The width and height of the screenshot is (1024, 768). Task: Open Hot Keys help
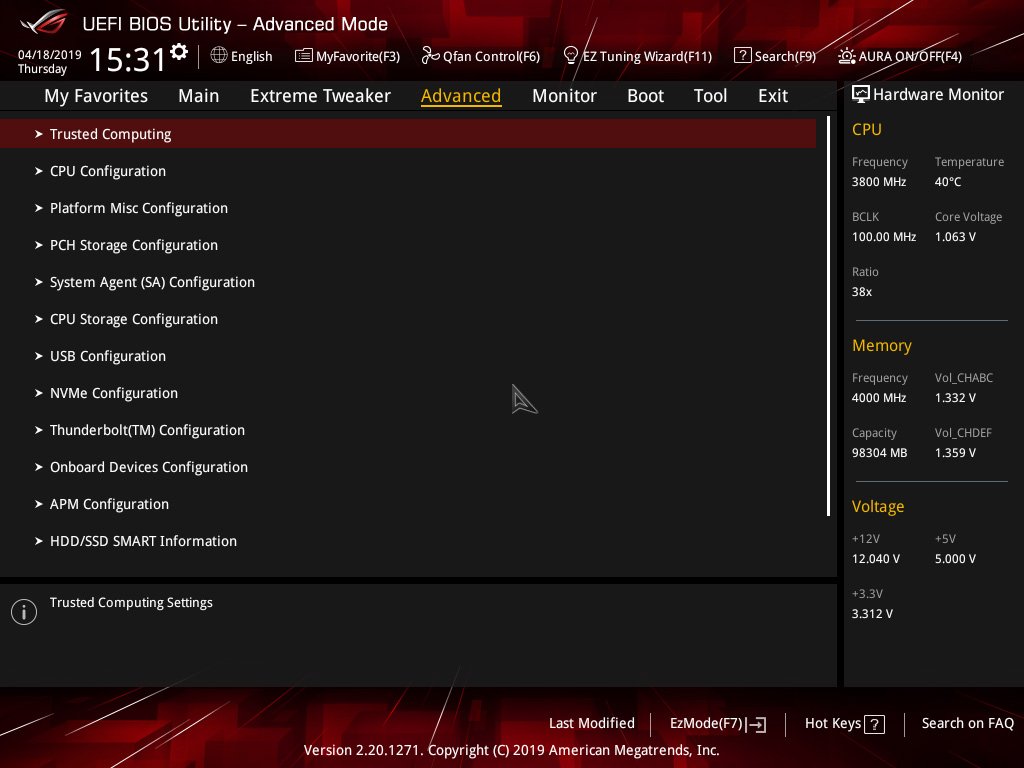coord(844,724)
